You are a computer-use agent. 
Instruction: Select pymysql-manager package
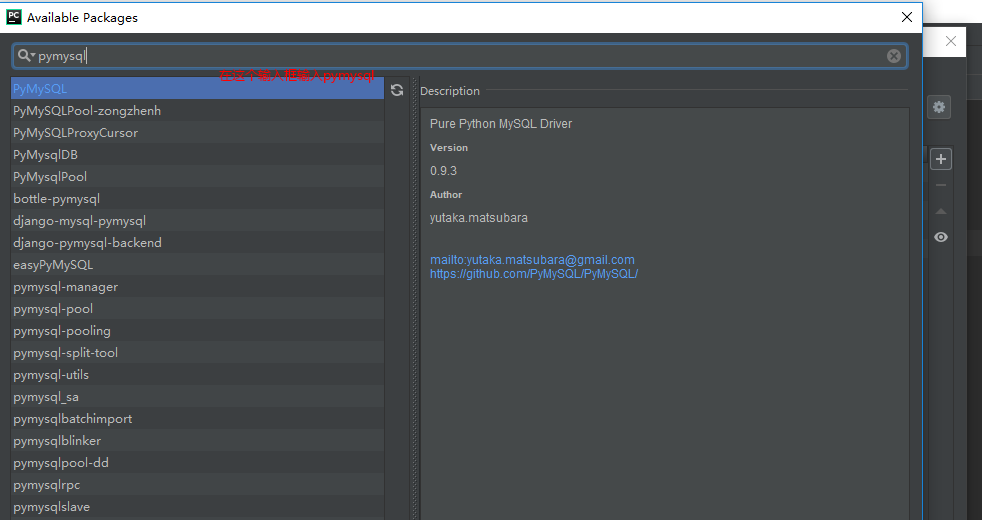pos(197,286)
